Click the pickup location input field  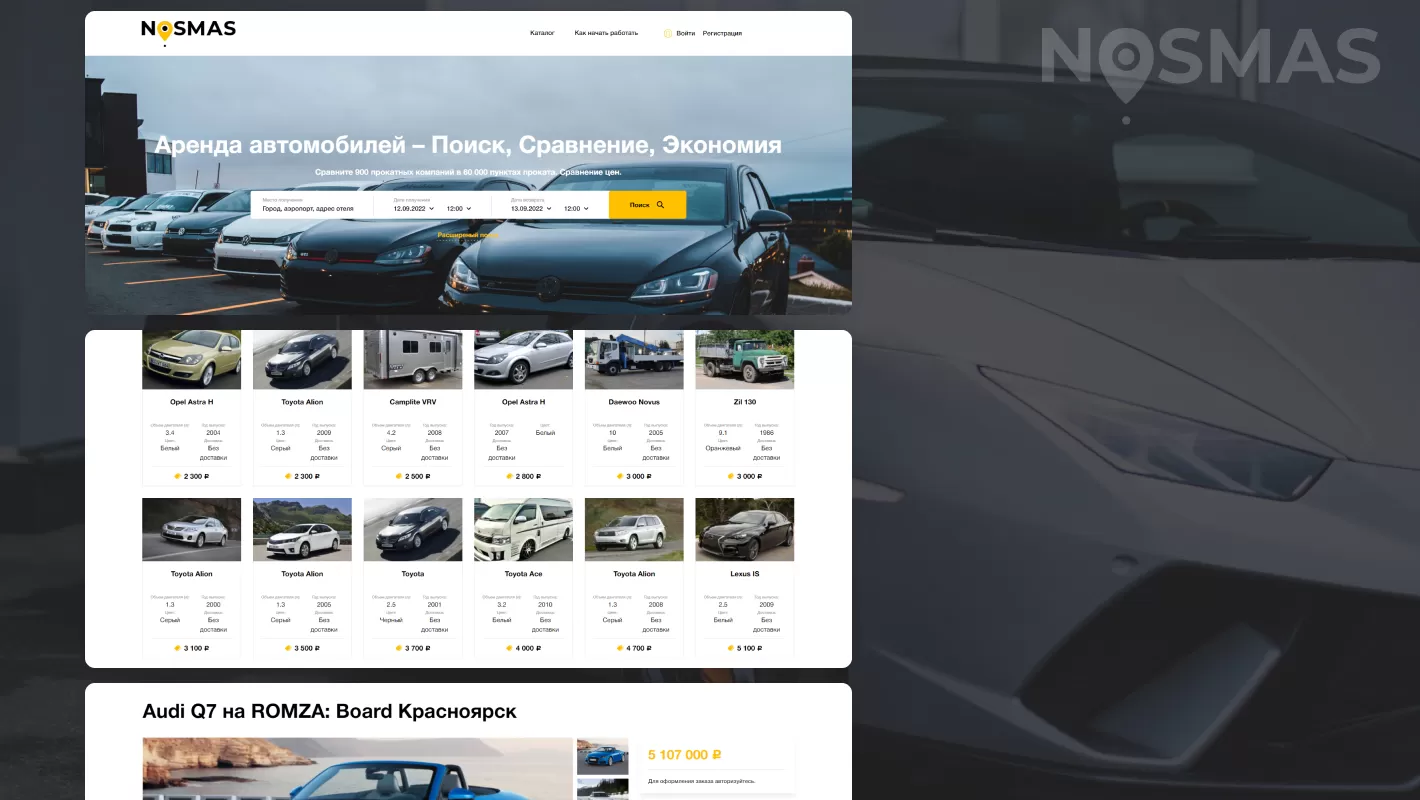pos(308,209)
